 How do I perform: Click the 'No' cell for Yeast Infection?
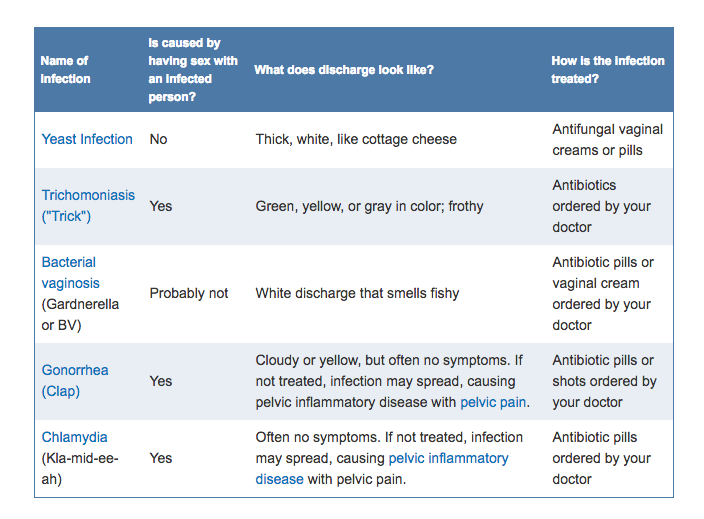click(158, 139)
